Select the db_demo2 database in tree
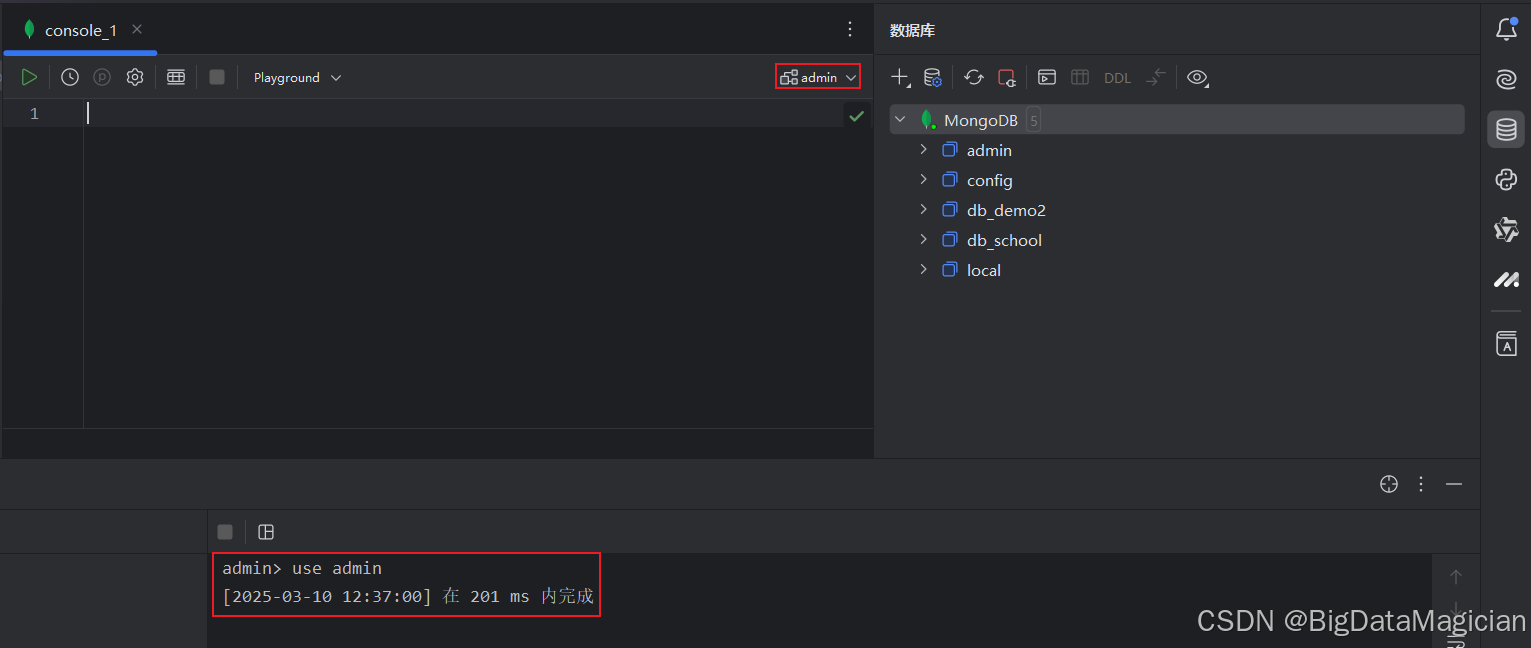Viewport: 1531px width, 648px height. 1005,210
